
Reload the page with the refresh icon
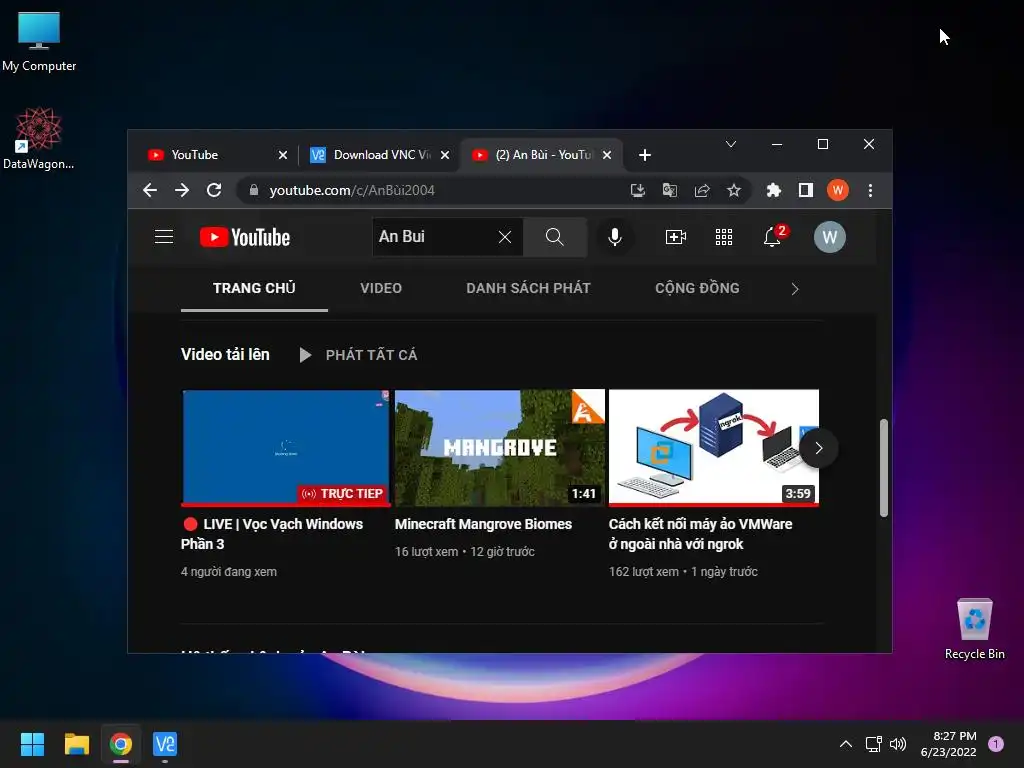[x=214, y=190]
